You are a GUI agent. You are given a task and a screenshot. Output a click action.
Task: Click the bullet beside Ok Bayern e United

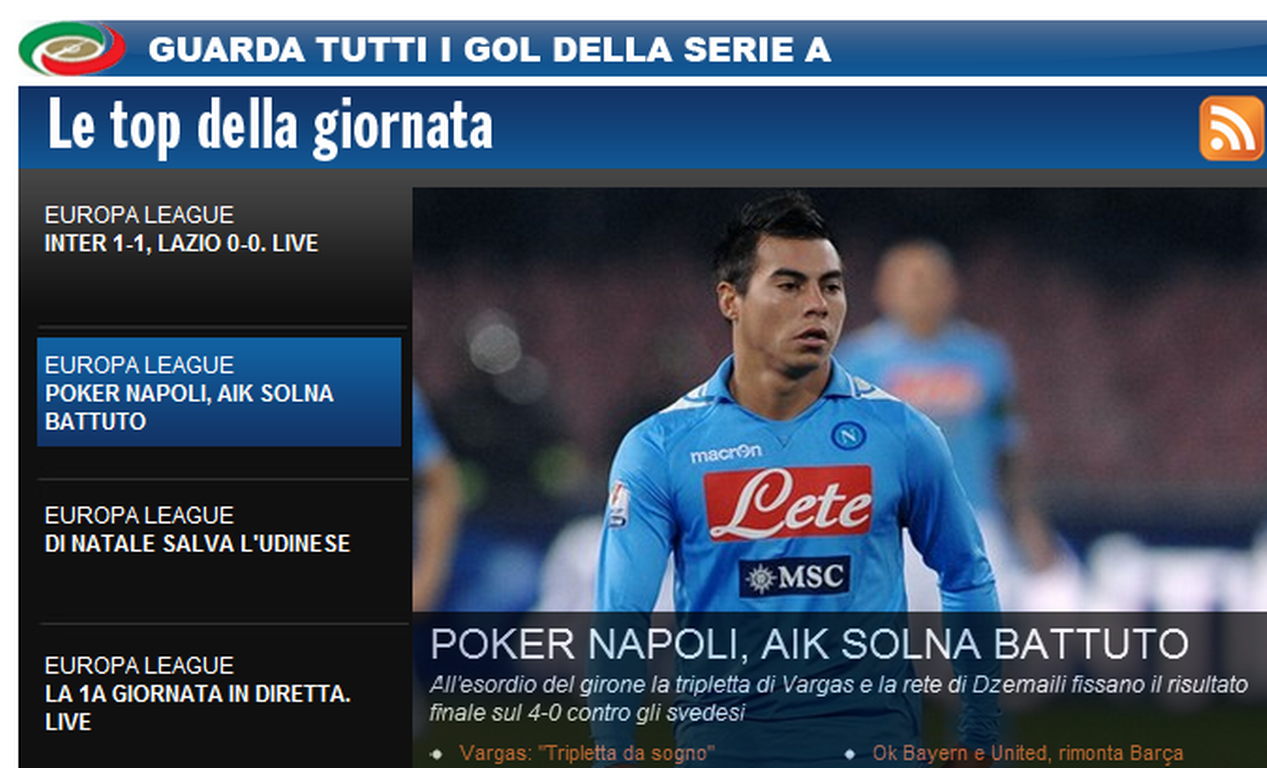click(849, 754)
